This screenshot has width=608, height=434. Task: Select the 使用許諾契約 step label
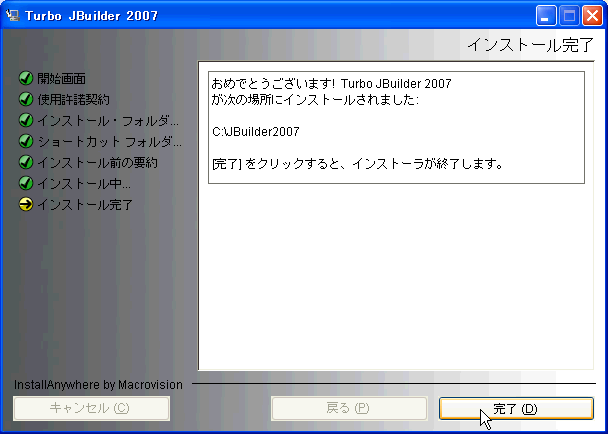coord(73,99)
